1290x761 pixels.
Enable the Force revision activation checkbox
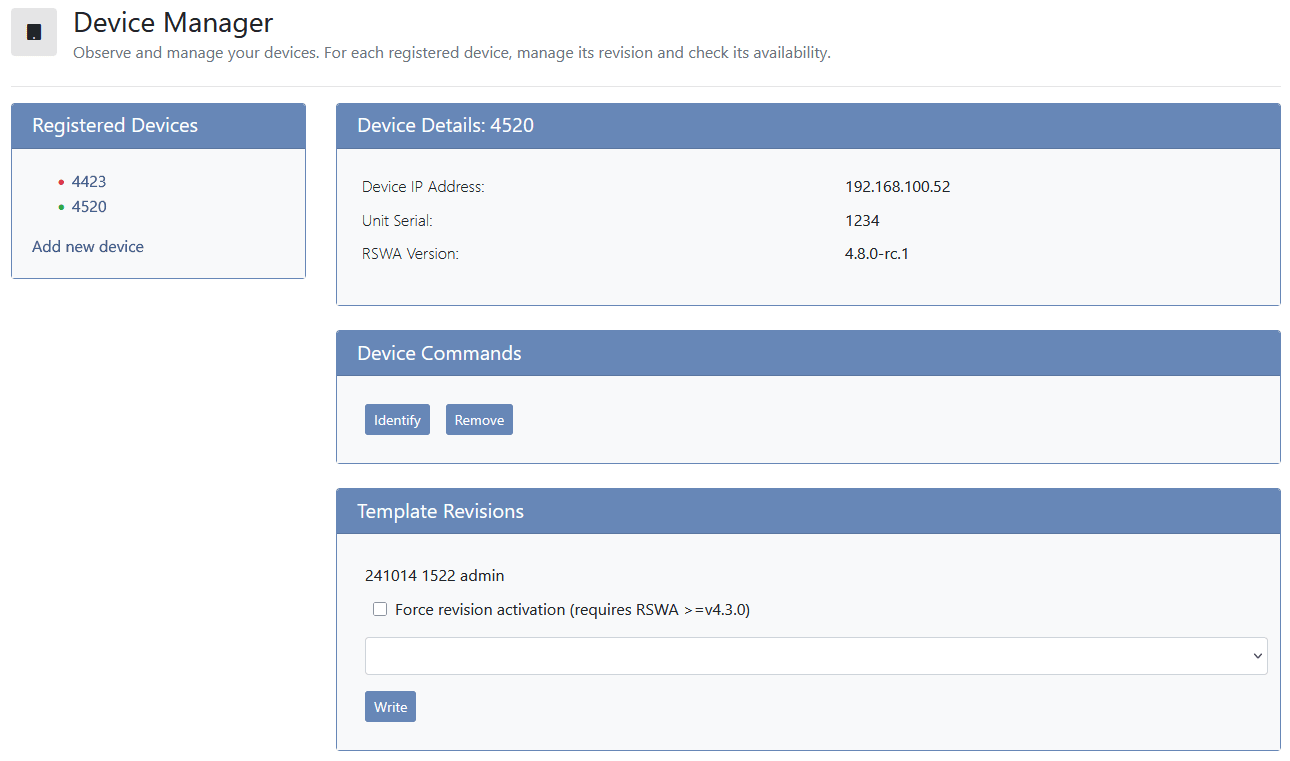tap(380, 609)
